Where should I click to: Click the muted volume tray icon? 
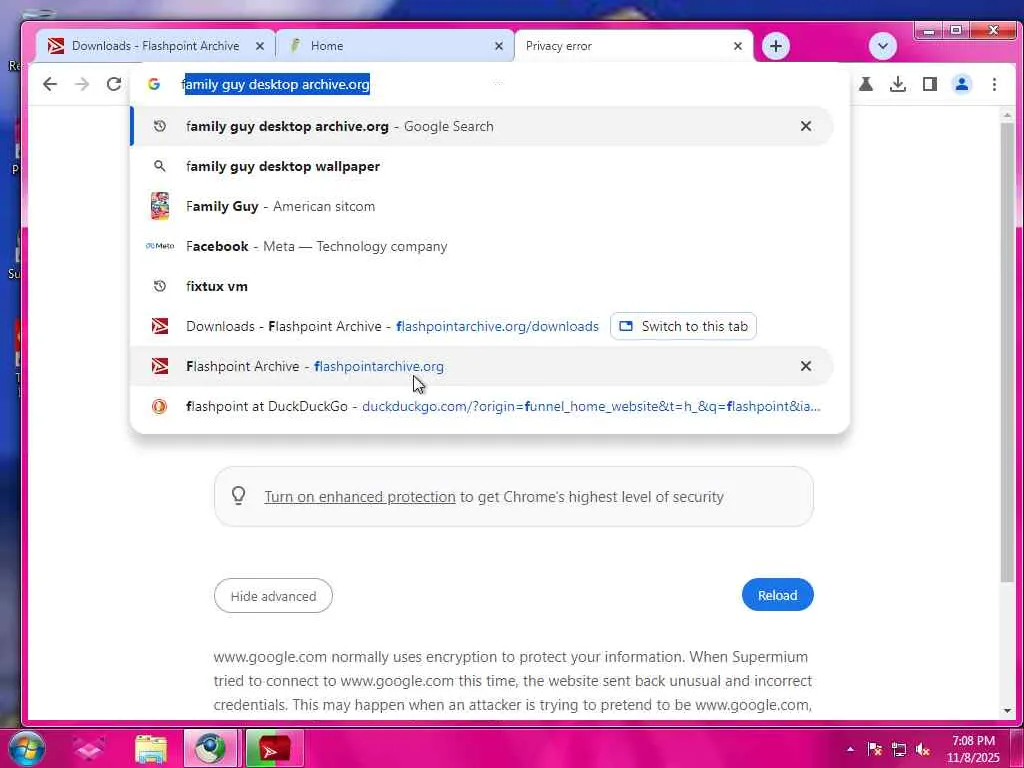(x=923, y=749)
